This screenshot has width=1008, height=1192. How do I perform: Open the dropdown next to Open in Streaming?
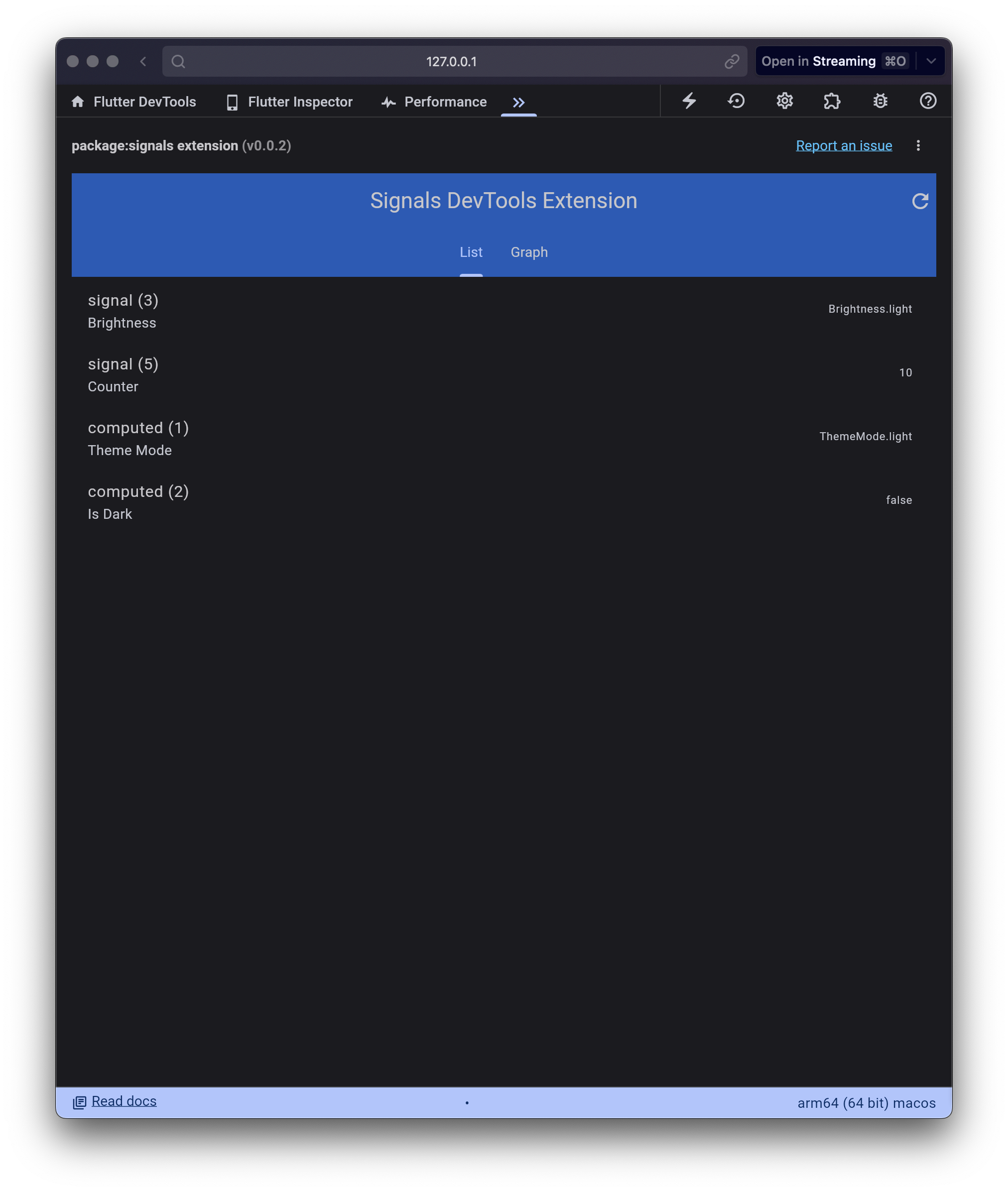tap(931, 61)
